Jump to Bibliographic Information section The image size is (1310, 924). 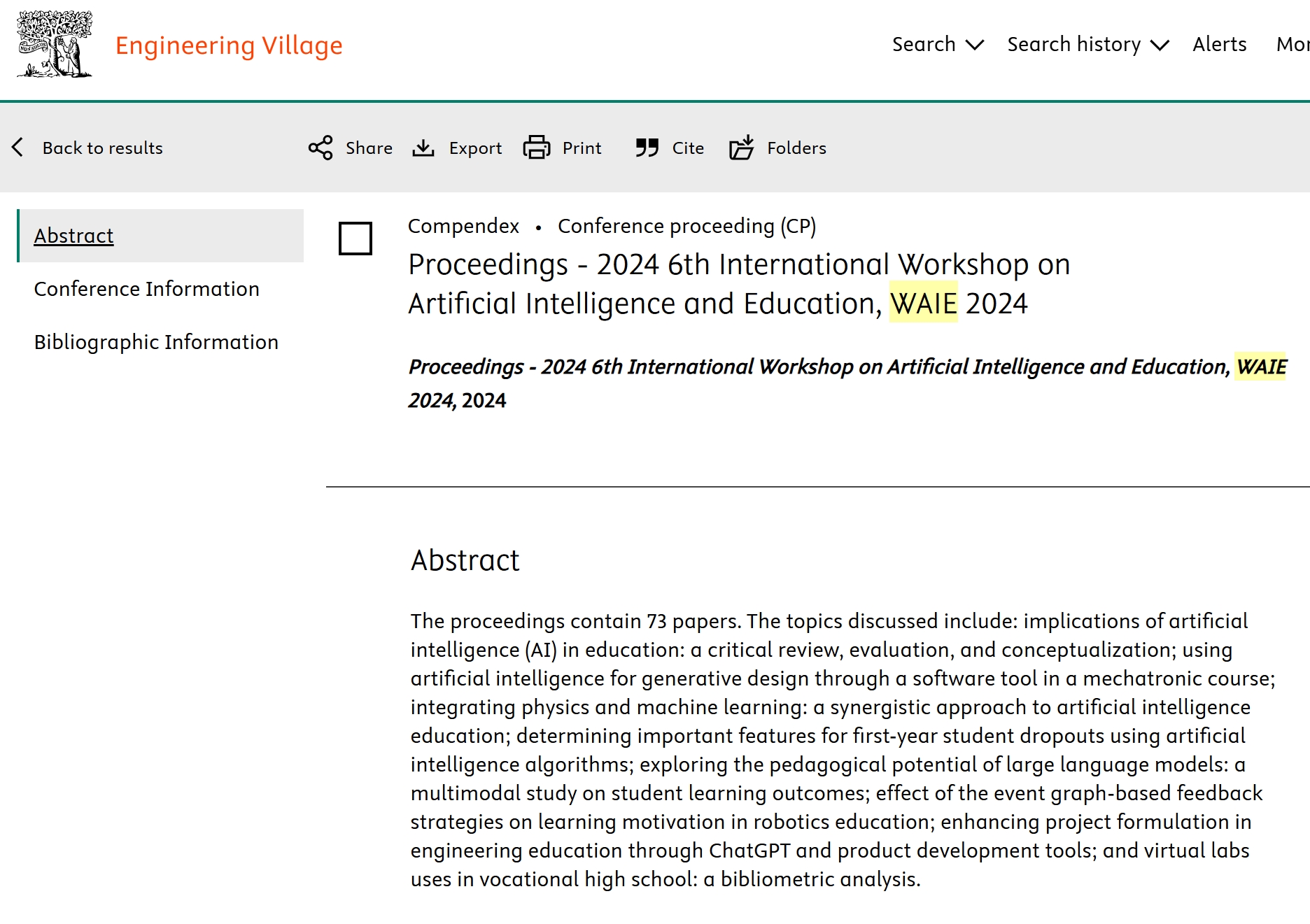[156, 342]
